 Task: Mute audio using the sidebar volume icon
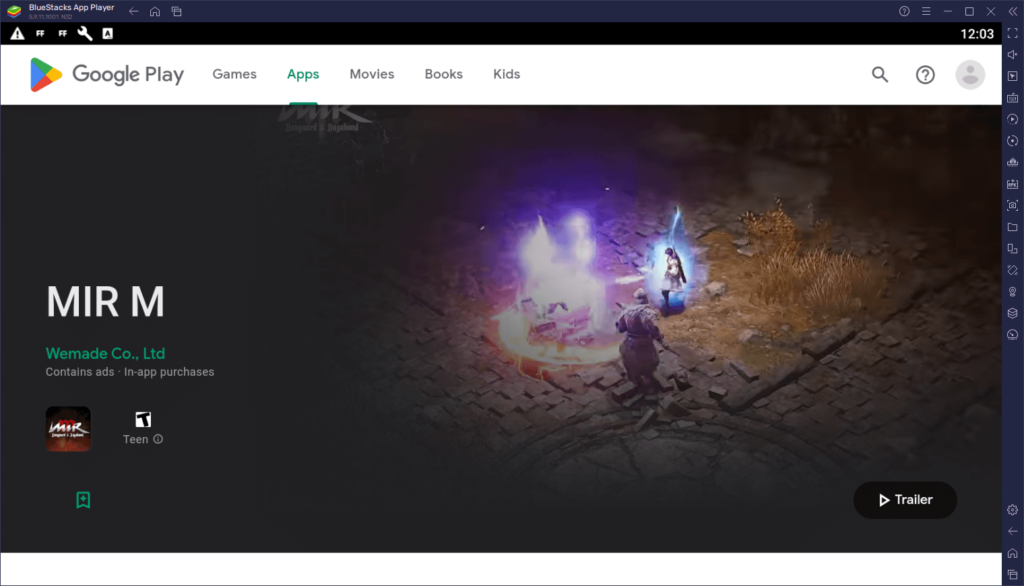tap(1013, 54)
